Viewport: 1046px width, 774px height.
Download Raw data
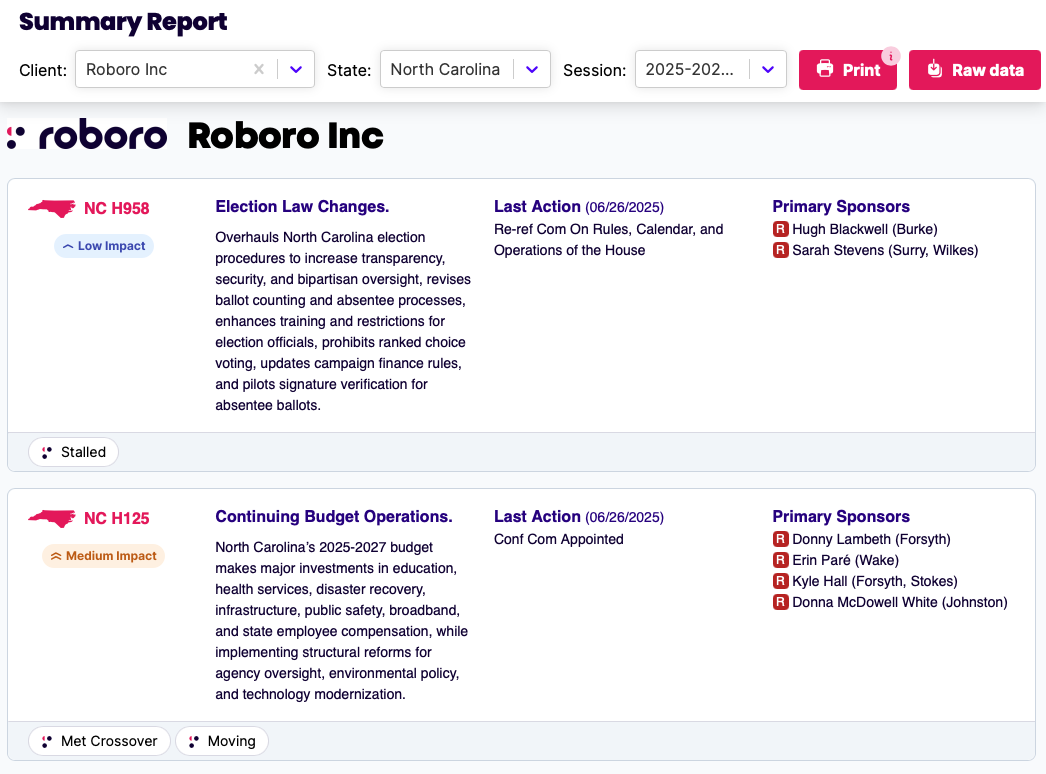point(974,69)
